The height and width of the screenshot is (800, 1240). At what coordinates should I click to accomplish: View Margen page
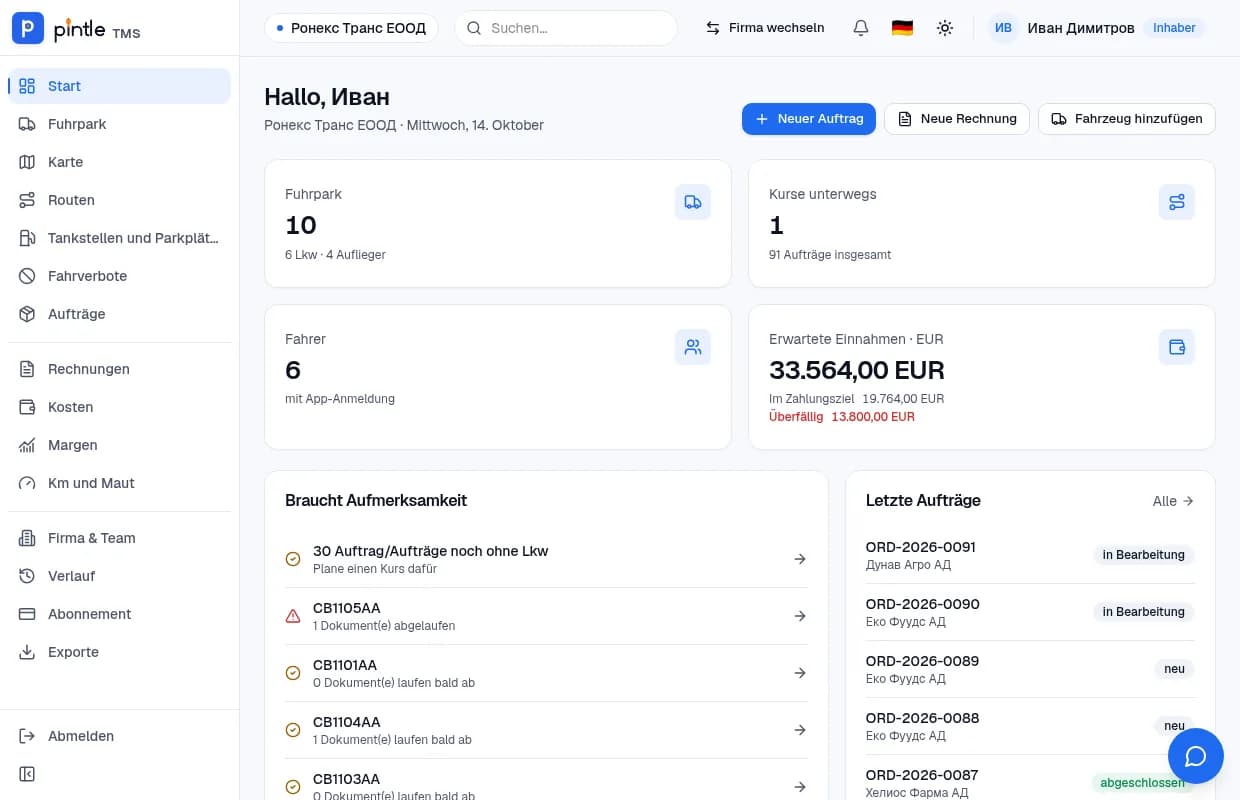(x=119, y=445)
